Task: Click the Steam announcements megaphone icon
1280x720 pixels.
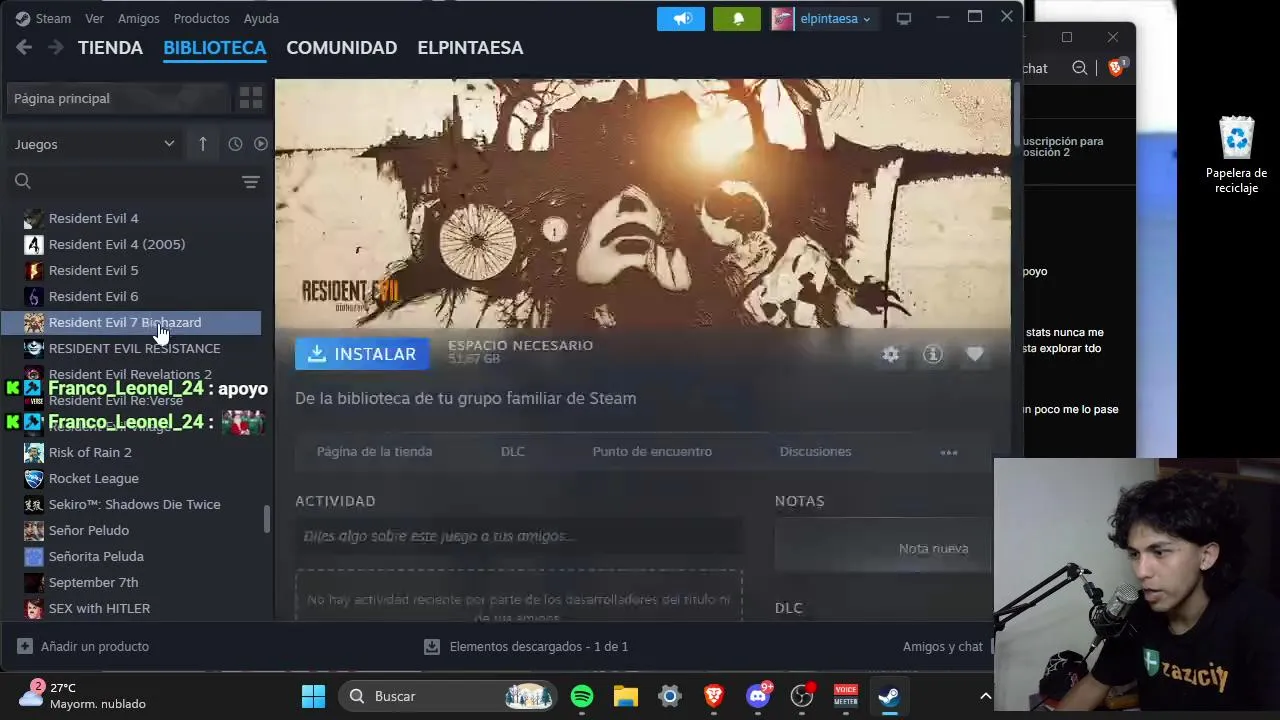Action: click(681, 18)
